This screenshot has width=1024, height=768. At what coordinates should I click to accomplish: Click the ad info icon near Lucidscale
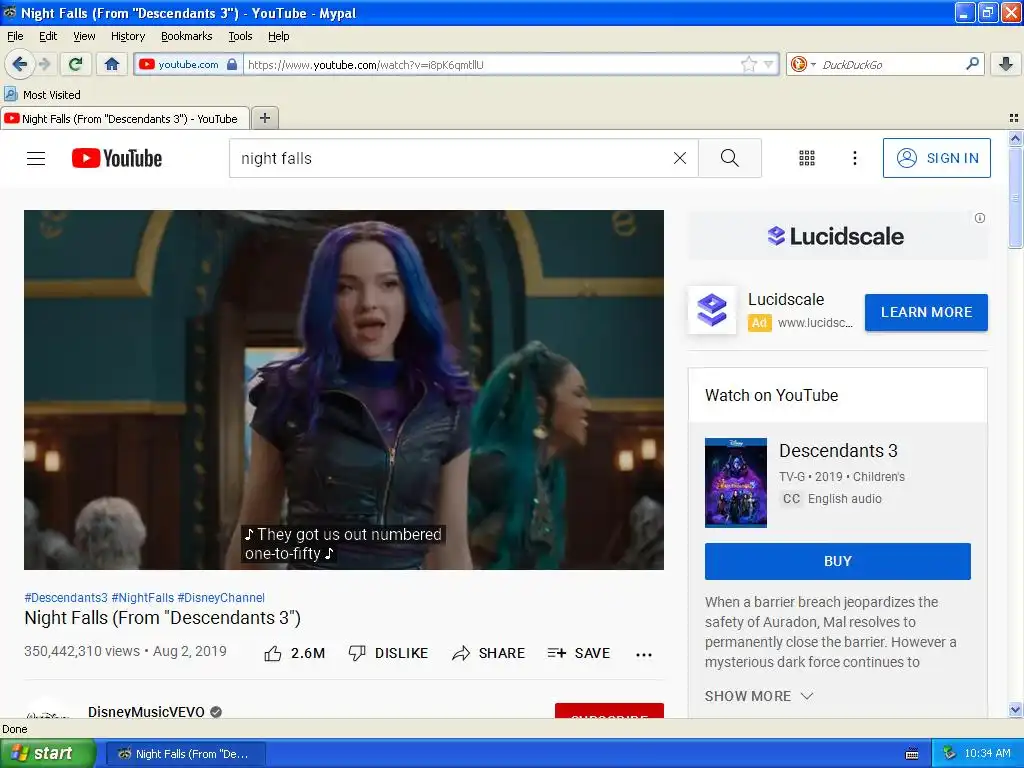pyautogui.click(x=980, y=218)
